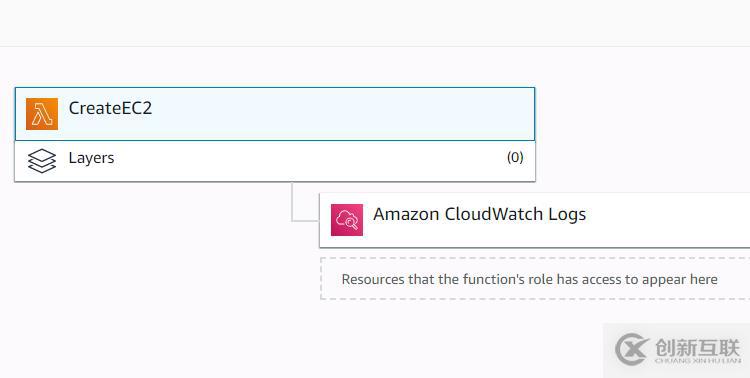Click the orange Lambda function icon

pos(42,114)
